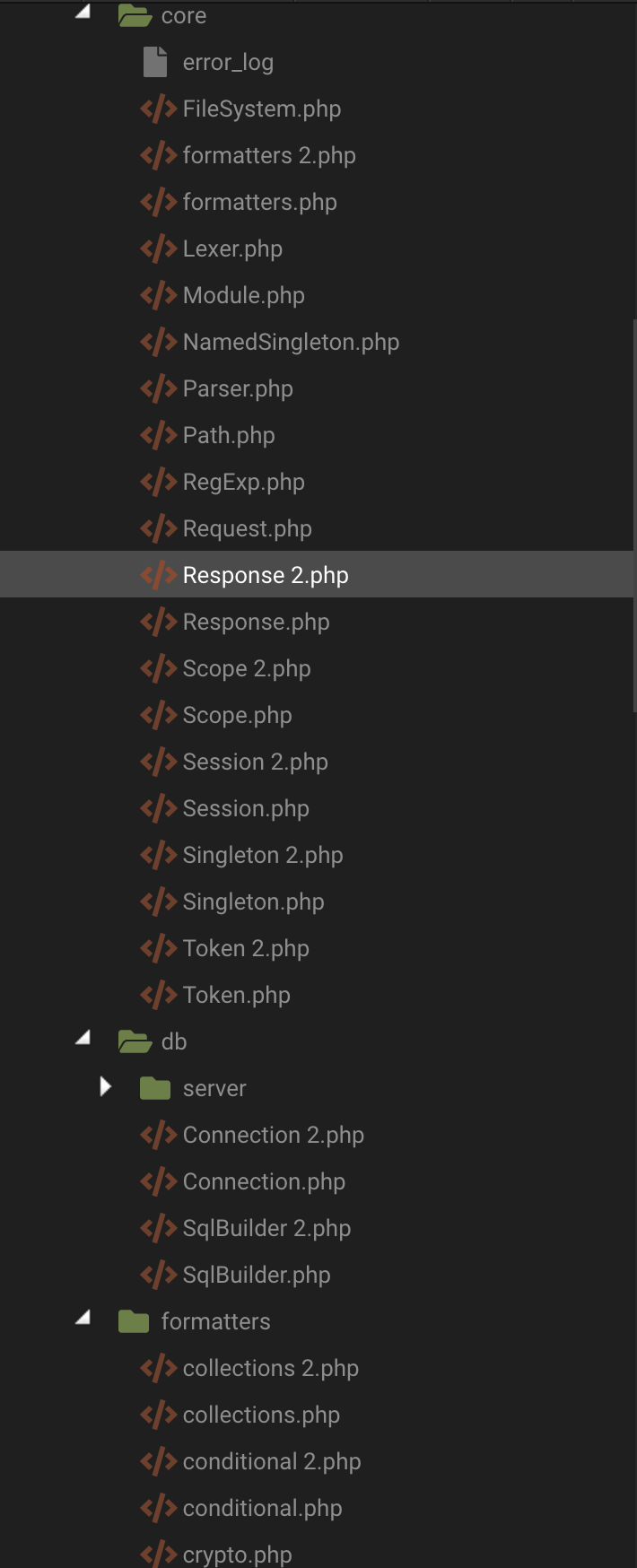
Task: Click the code icon beside crypto.php
Action: [158, 1555]
